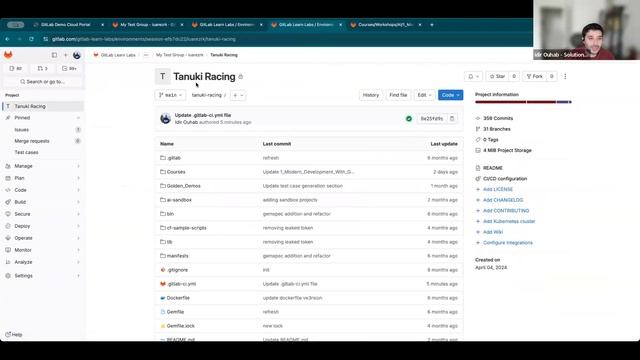The image size is (640, 360).
Task: Open the to-do list counter
Action: coord(69,69)
